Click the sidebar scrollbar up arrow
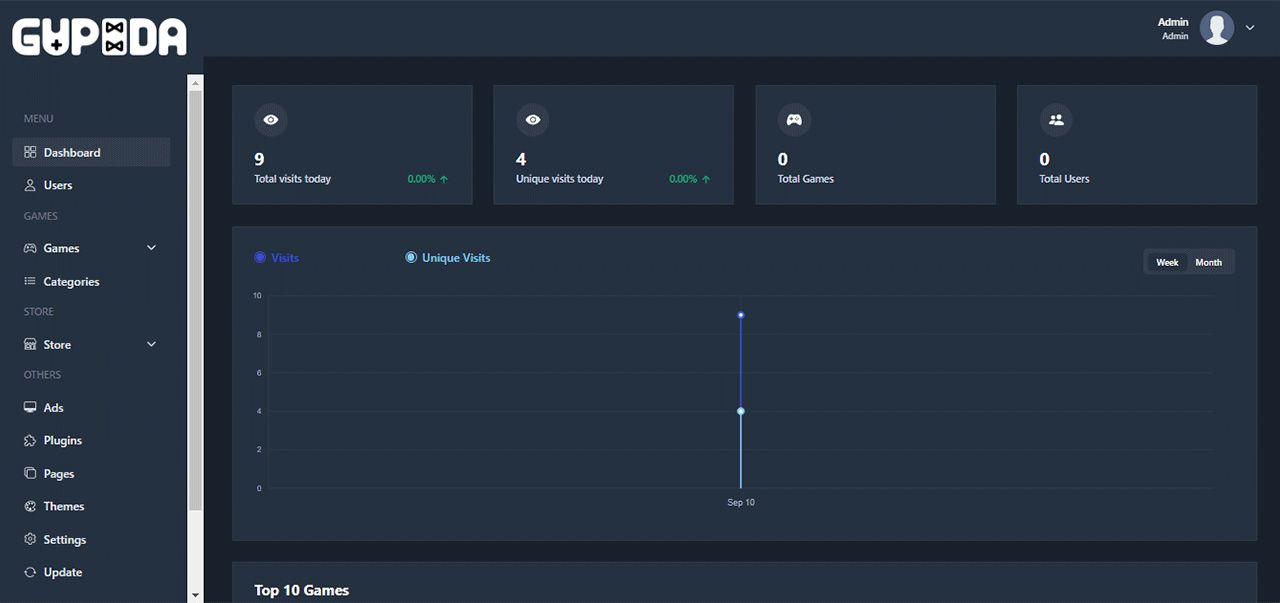 coord(195,81)
